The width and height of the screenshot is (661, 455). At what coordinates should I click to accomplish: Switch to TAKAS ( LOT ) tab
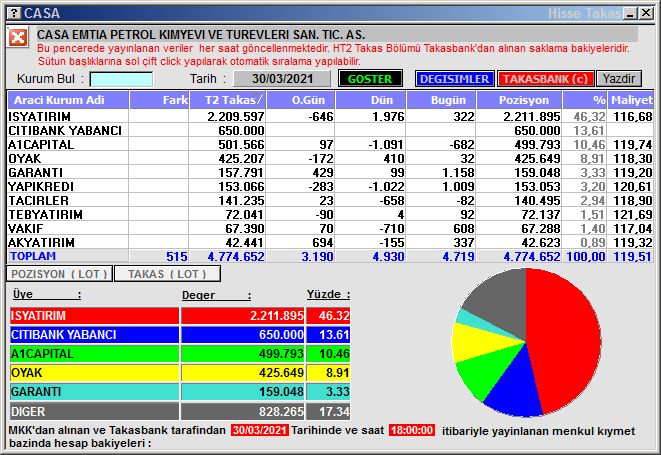[x=167, y=274]
